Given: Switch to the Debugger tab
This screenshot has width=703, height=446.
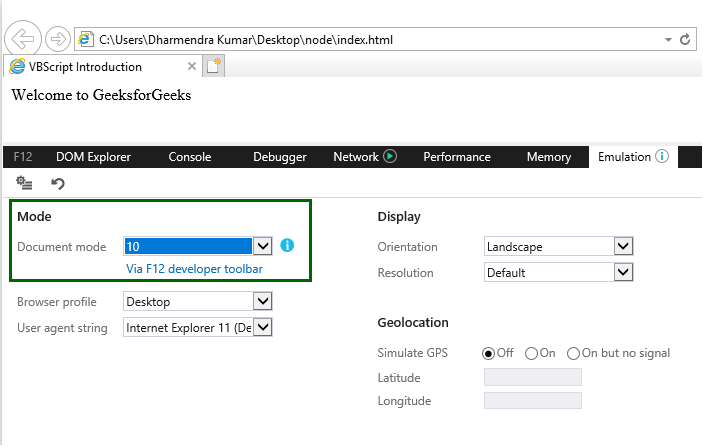Looking at the screenshot, I should (280, 157).
